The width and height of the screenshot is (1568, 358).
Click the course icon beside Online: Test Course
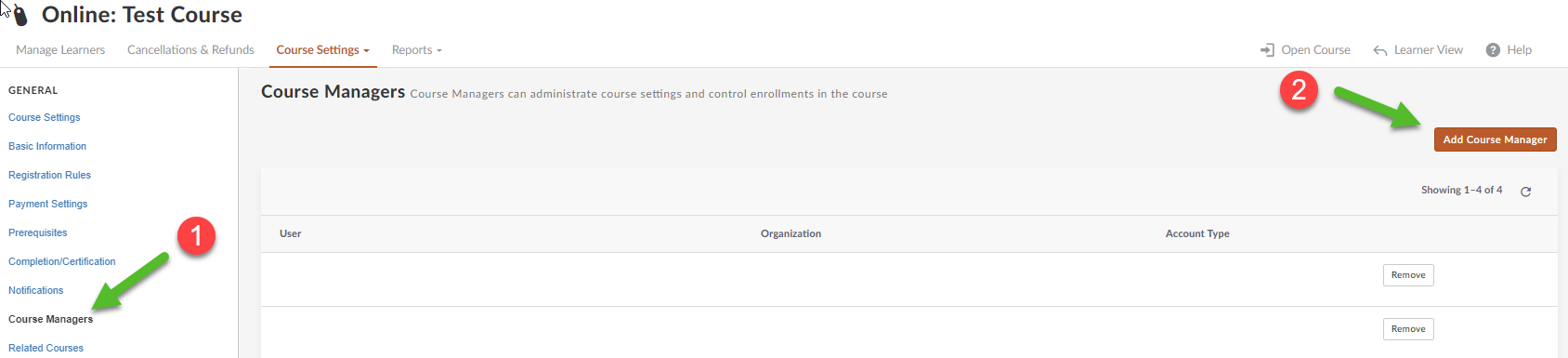point(20,16)
